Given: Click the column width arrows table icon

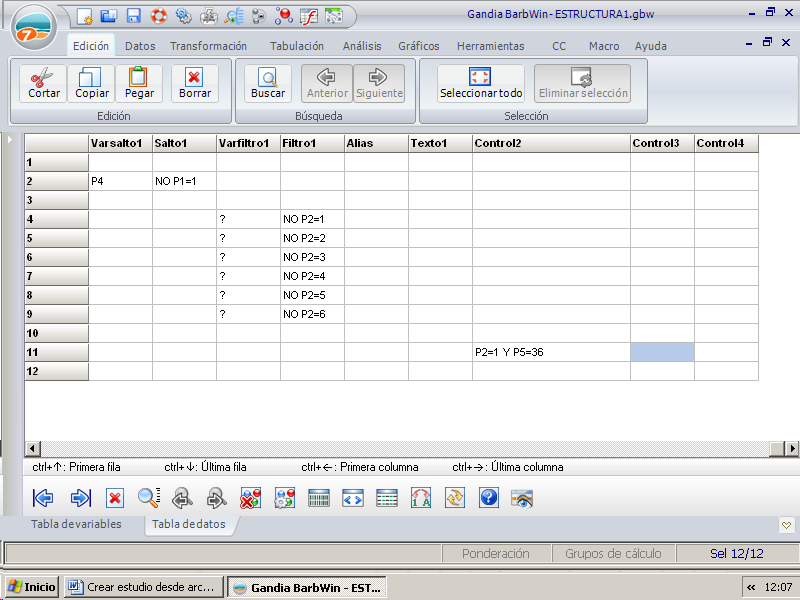Looking at the screenshot, I should click(x=353, y=498).
